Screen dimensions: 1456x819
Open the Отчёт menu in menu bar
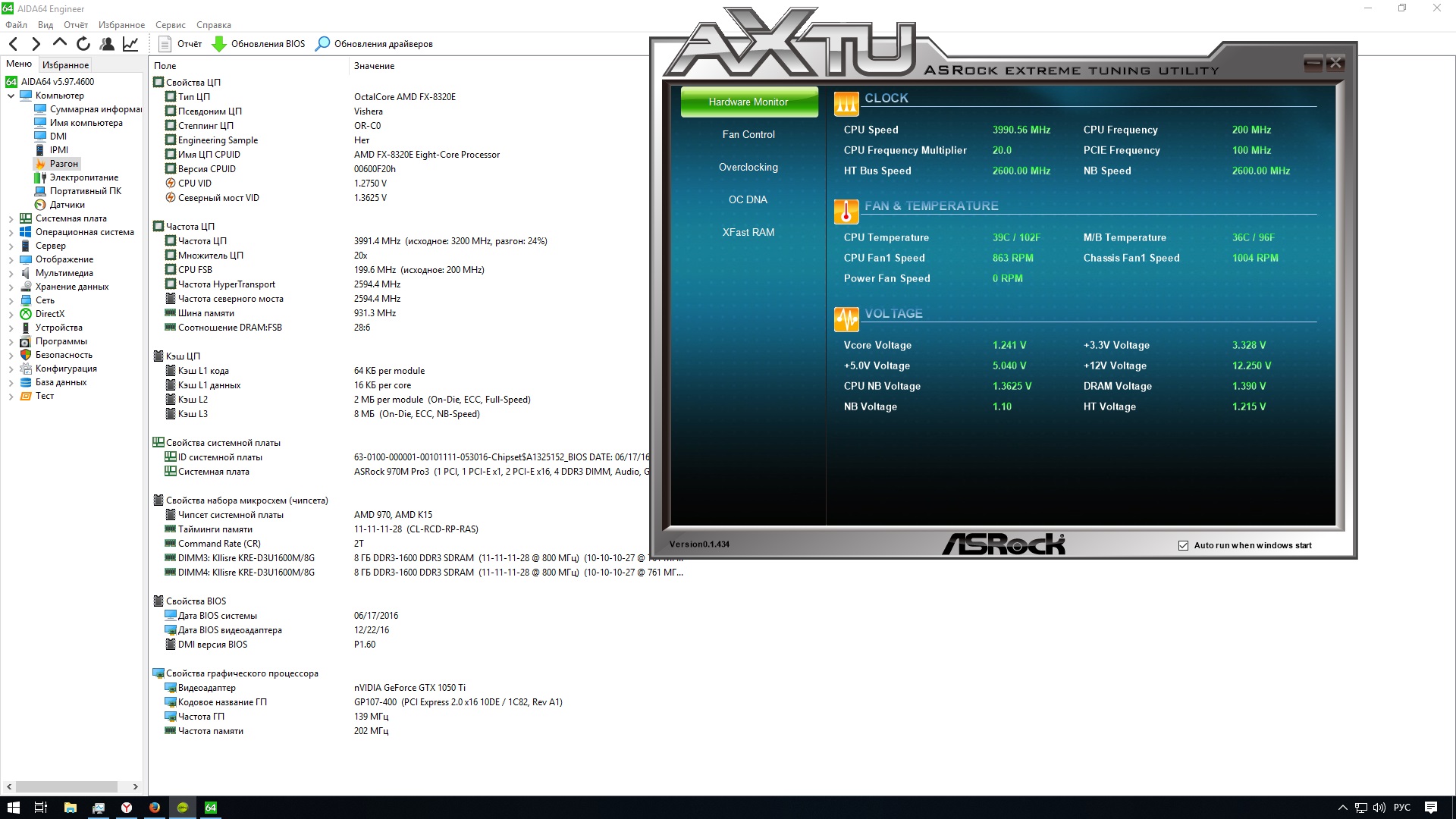point(76,25)
